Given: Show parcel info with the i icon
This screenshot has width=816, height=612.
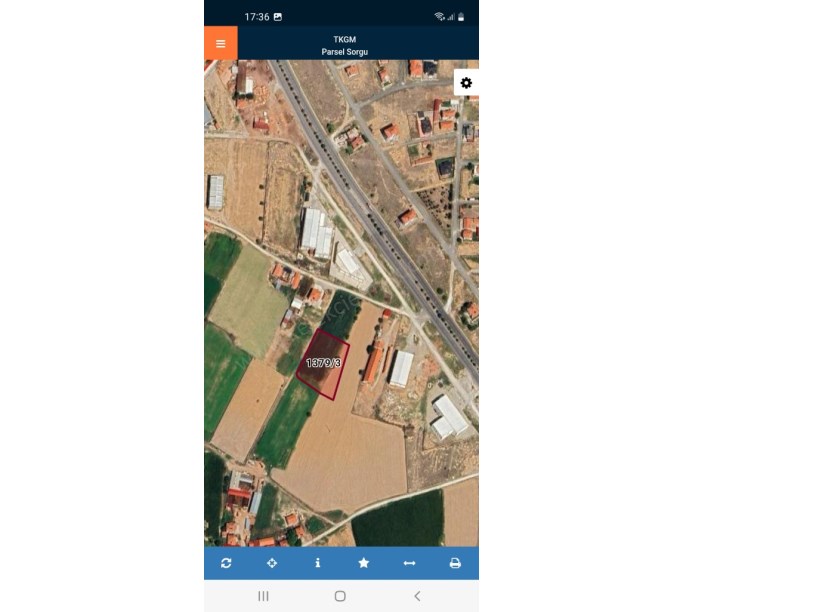Looking at the screenshot, I should 317,563.
